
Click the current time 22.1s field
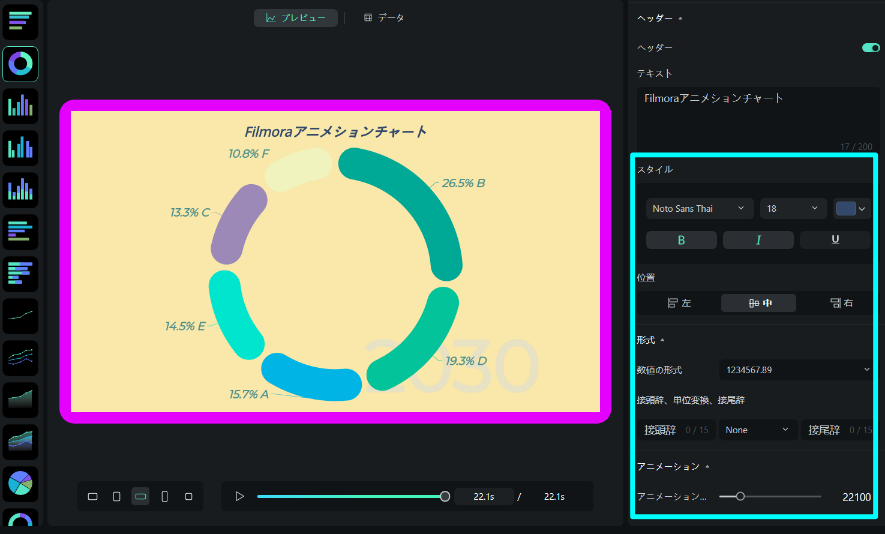(484, 497)
